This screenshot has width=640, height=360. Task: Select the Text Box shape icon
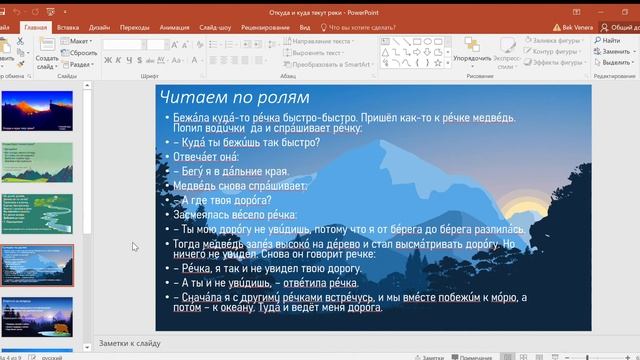[x=385, y=42]
